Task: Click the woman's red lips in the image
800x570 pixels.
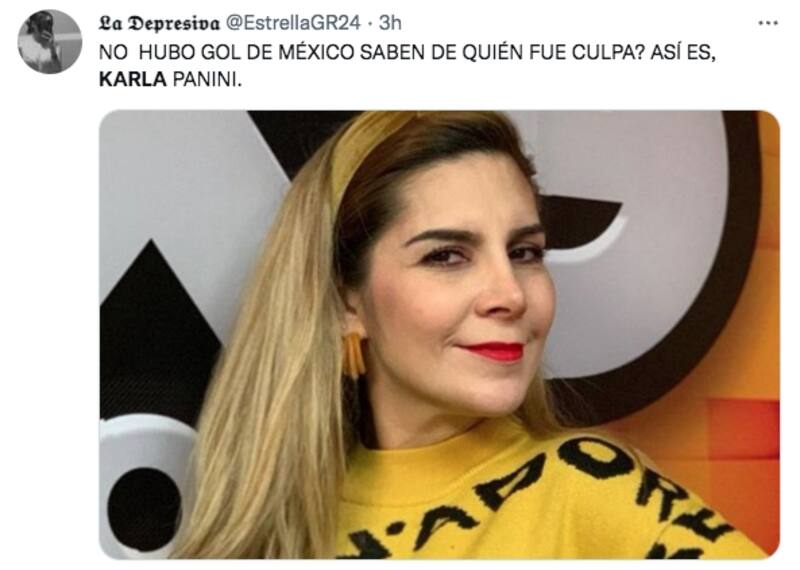Action: [493, 350]
